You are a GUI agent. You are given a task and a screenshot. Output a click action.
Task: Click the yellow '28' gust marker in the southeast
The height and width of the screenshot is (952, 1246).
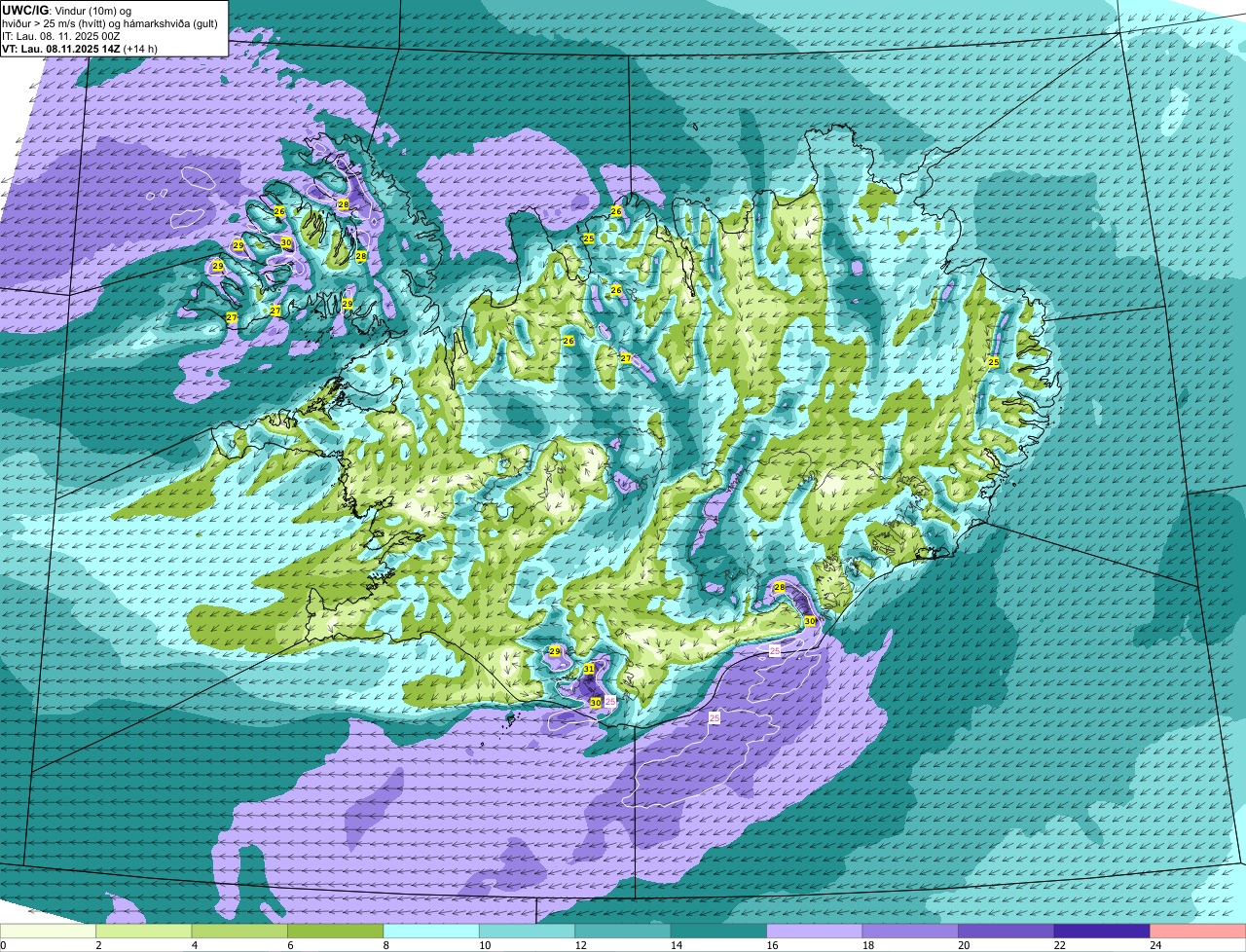[779, 587]
